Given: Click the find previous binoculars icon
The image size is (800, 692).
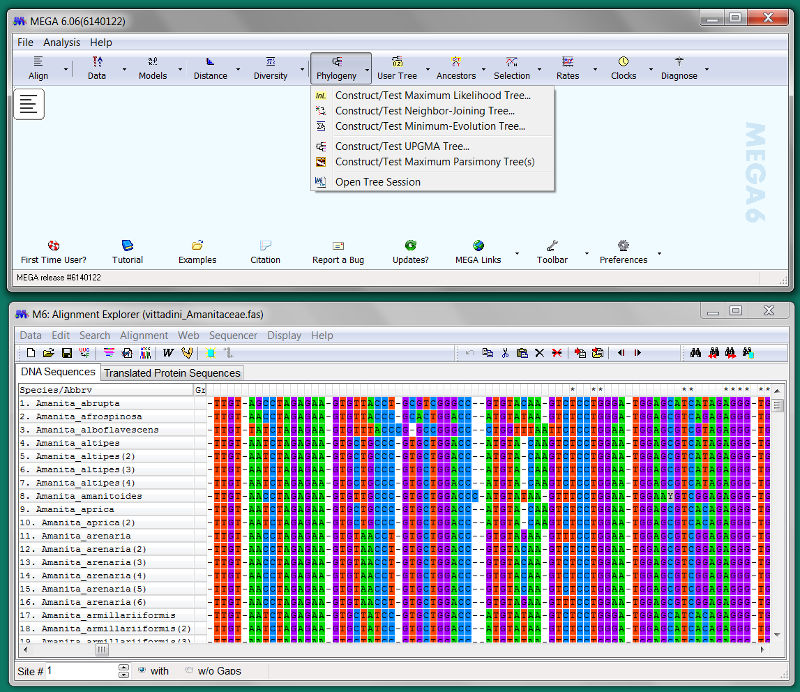Looking at the screenshot, I should point(713,353).
